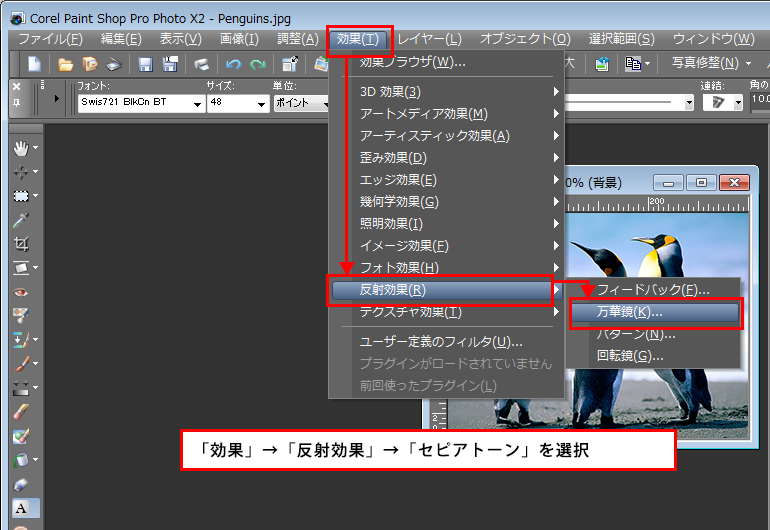Select the Red Eye tool

21,292
